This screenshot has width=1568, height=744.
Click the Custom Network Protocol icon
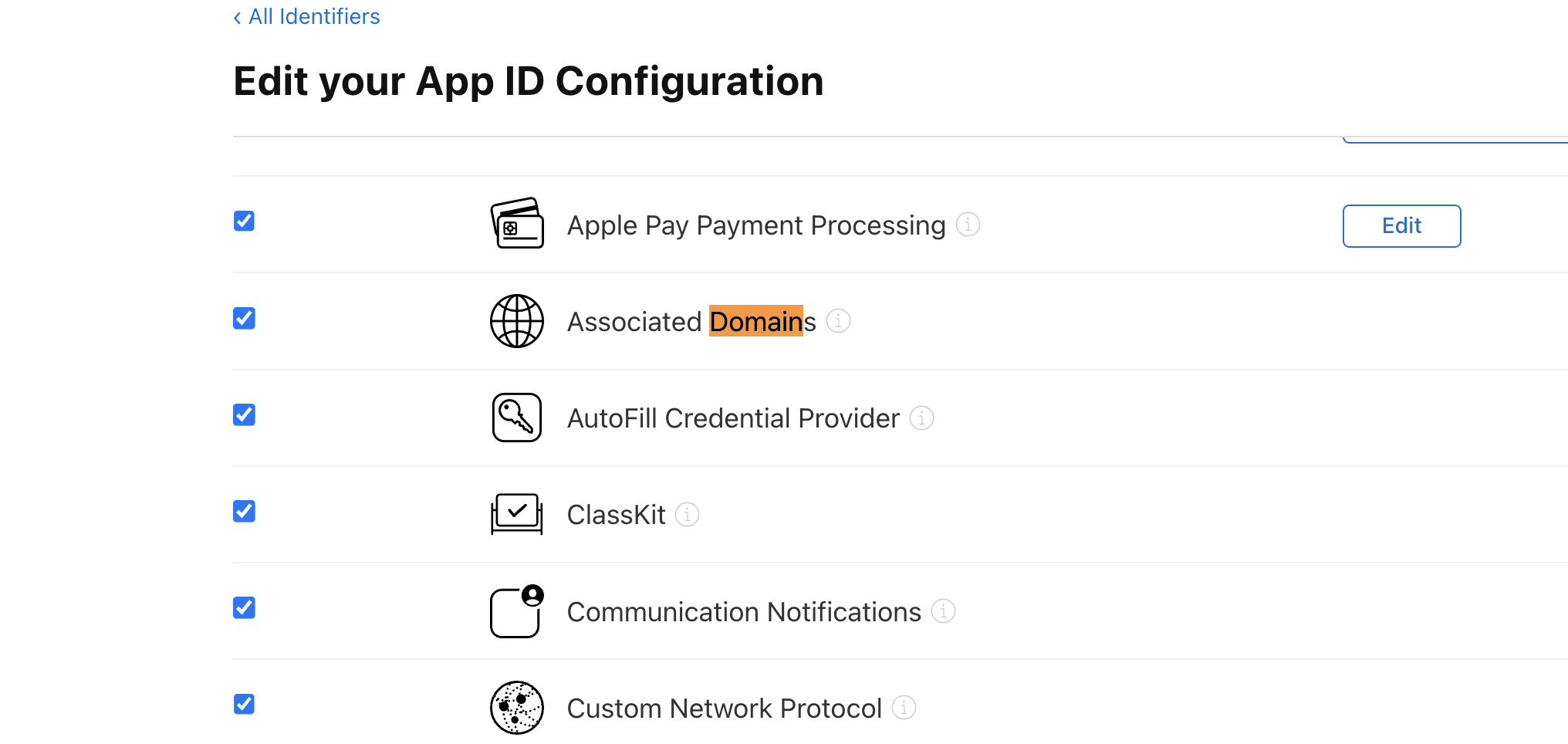pyautogui.click(x=517, y=708)
